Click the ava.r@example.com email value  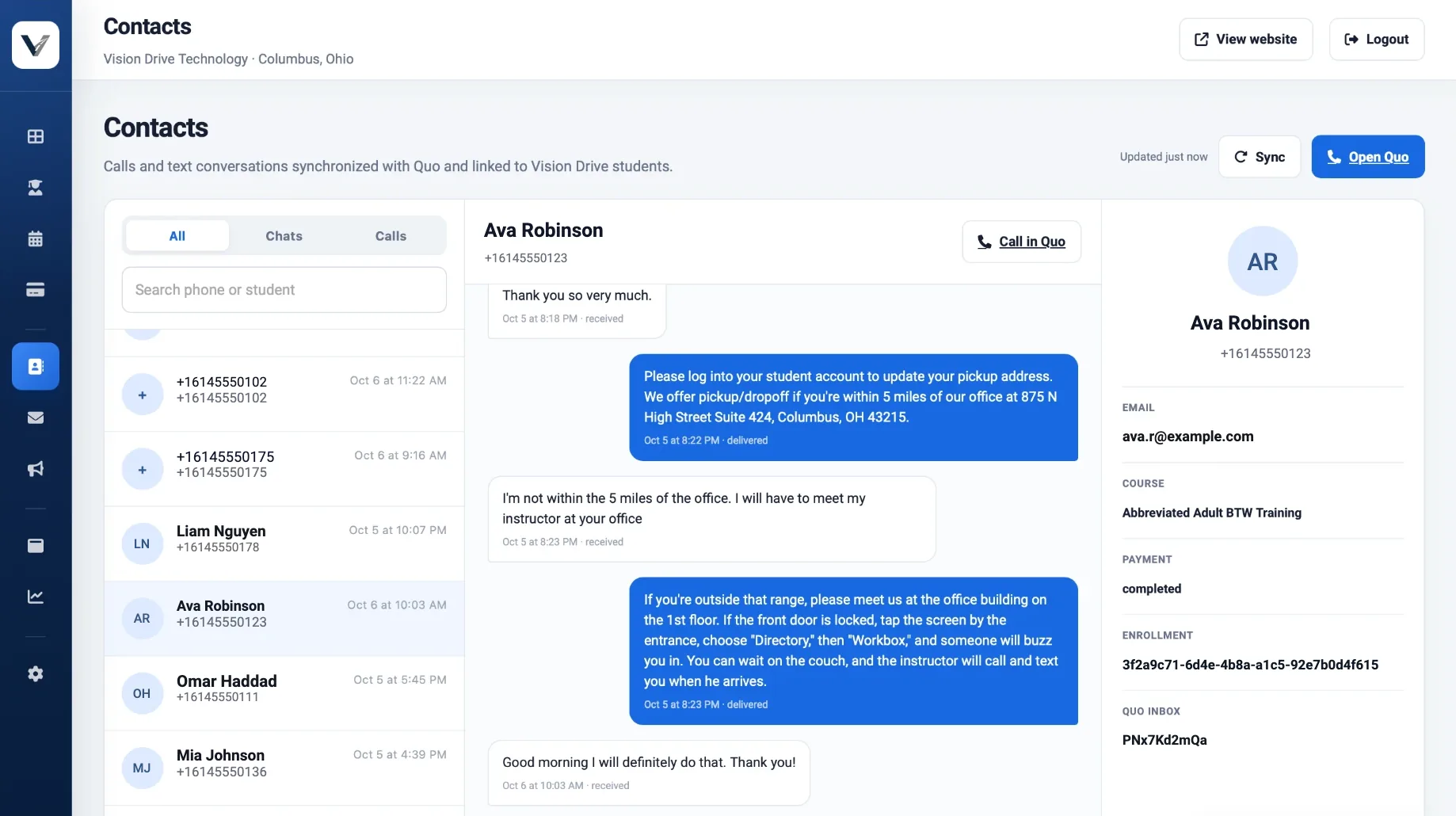point(1187,437)
